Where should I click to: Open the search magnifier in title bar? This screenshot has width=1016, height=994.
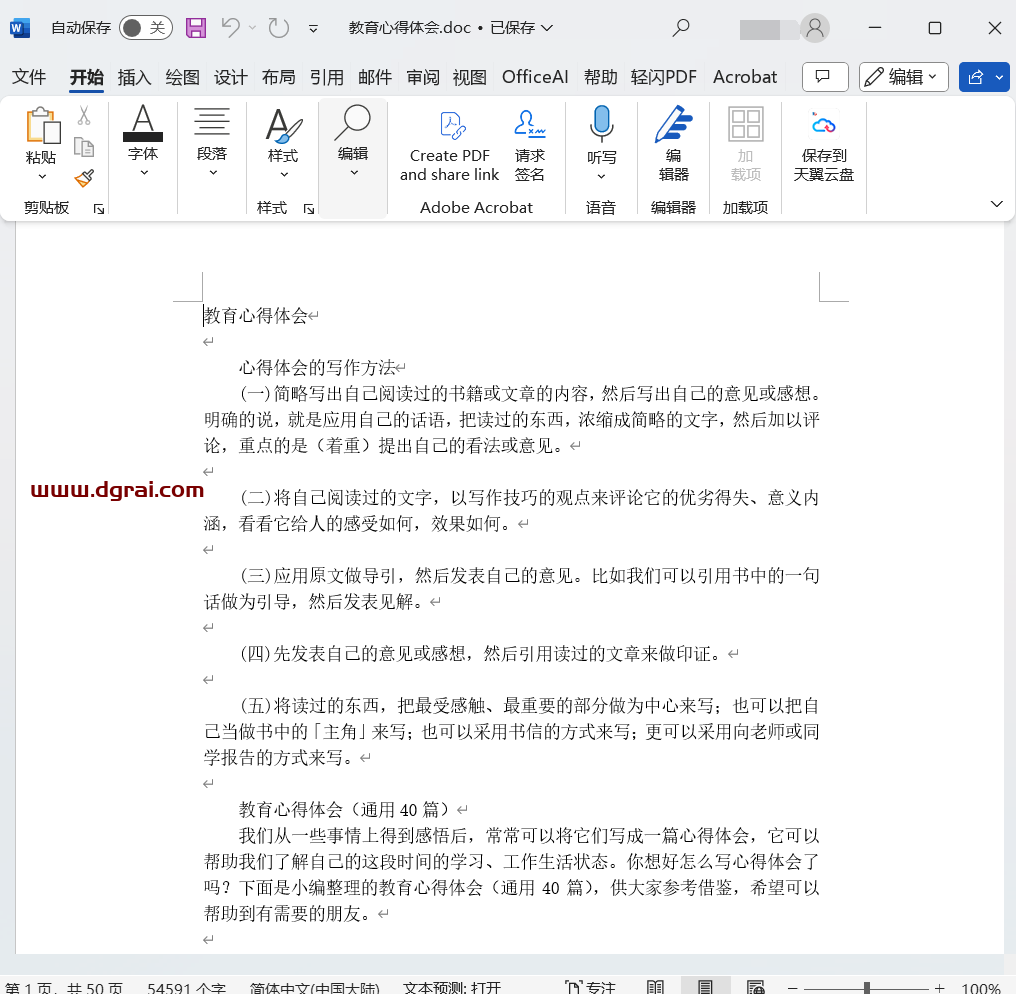point(681,28)
